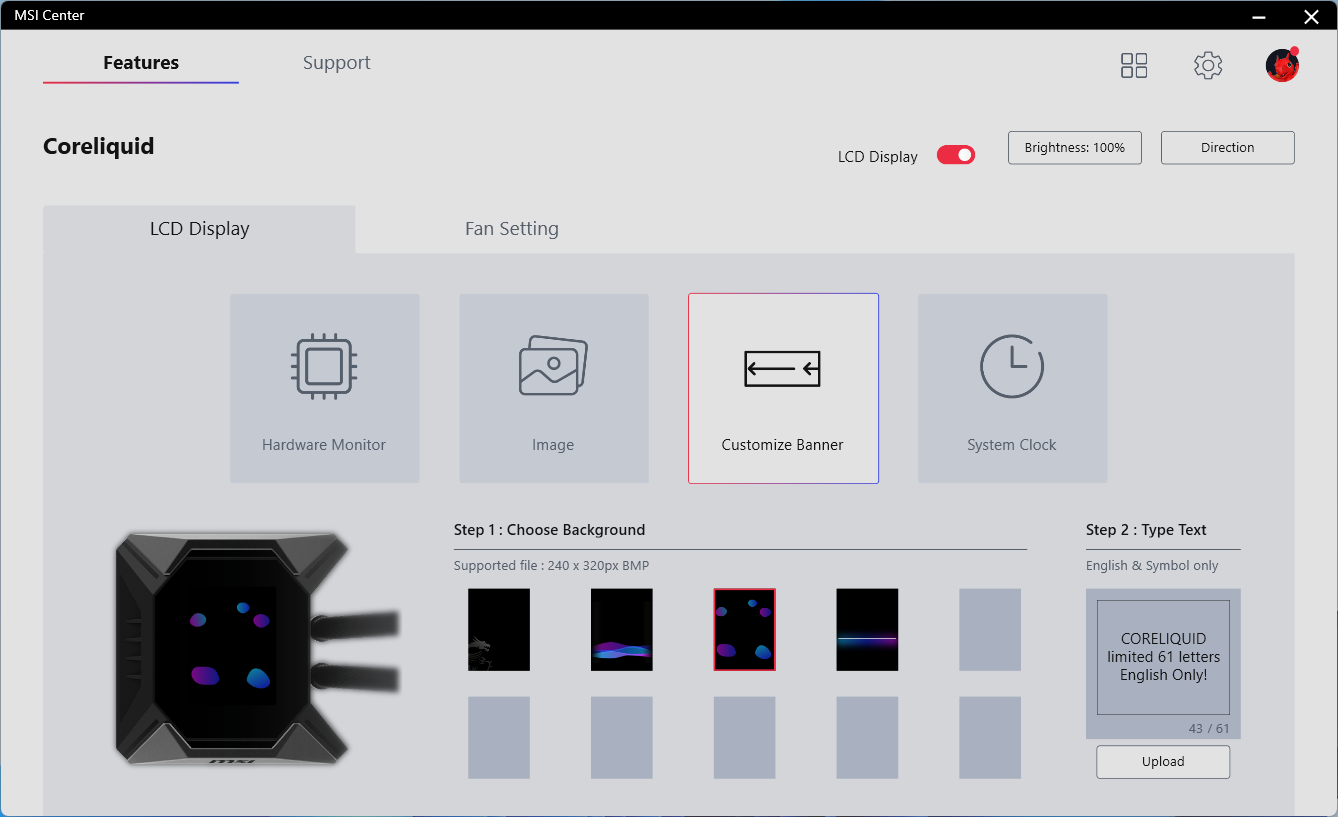Screen dimensions: 1338x817
Task: Open the Hardware Monitor display mode
Action: click(x=324, y=388)
